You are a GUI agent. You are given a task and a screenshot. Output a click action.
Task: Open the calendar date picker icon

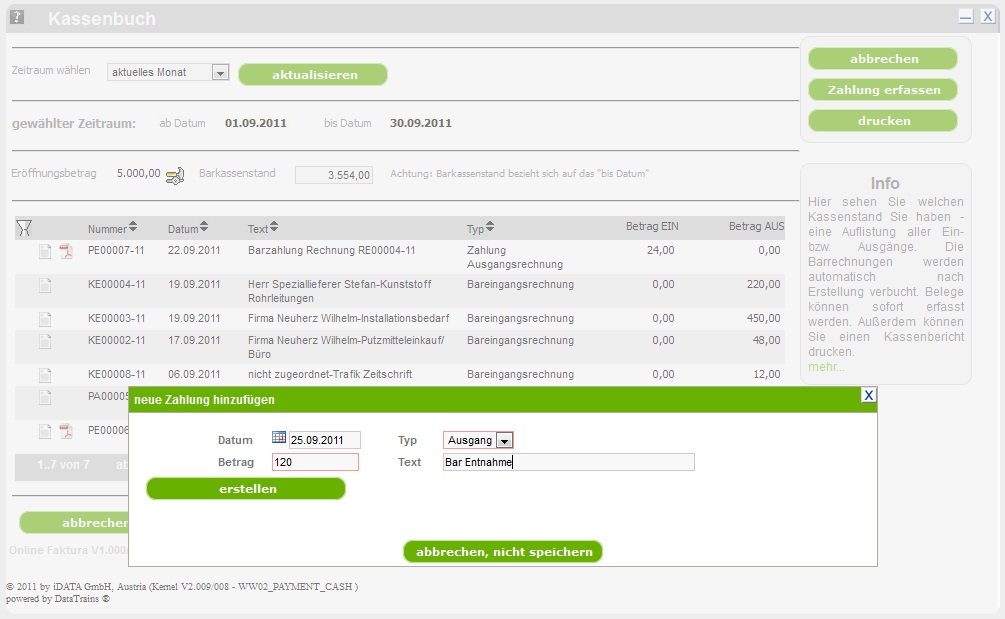[279, 438]
